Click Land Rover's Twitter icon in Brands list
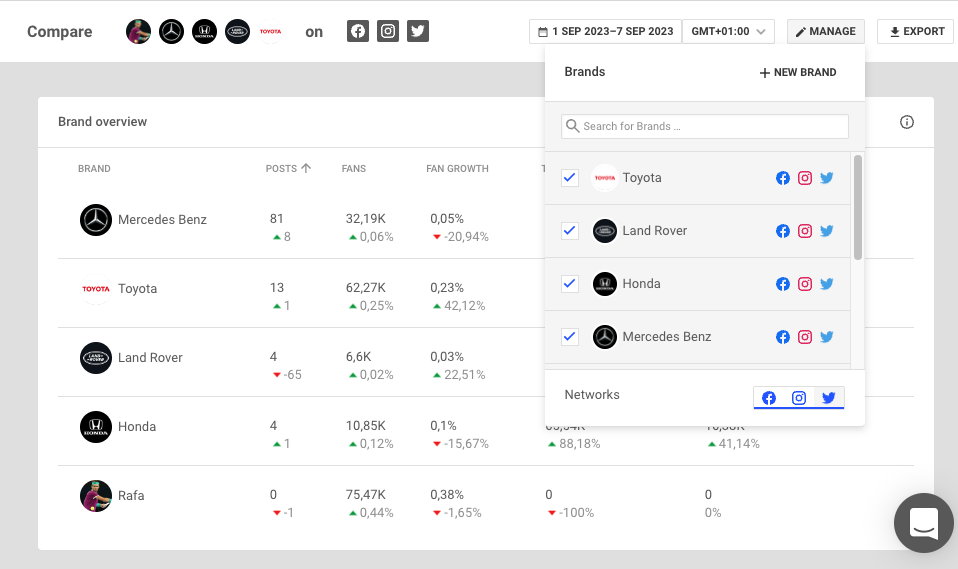 click(x=827, y=231)
